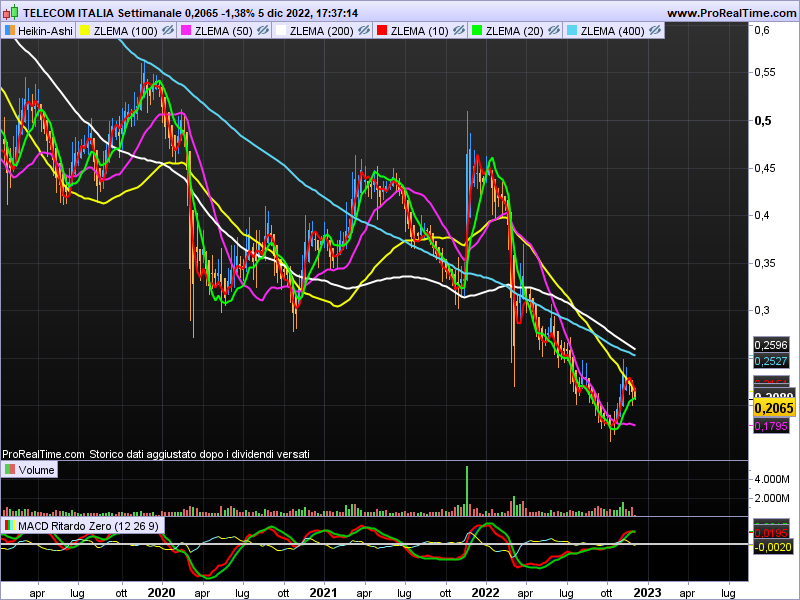Image resolution: width=800 pixels, height=600 pixels.
Task: Toggle the ZLEMA (200) eye icon
Action: click(x=362, y=31)
